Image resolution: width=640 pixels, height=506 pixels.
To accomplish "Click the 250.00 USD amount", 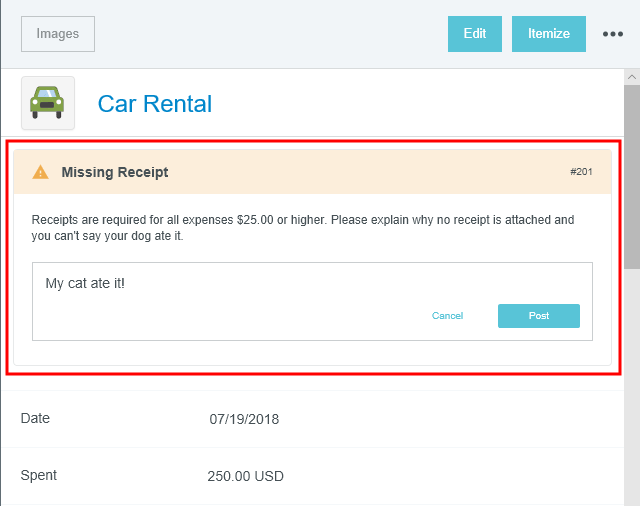I will click(x=245, y=476).
